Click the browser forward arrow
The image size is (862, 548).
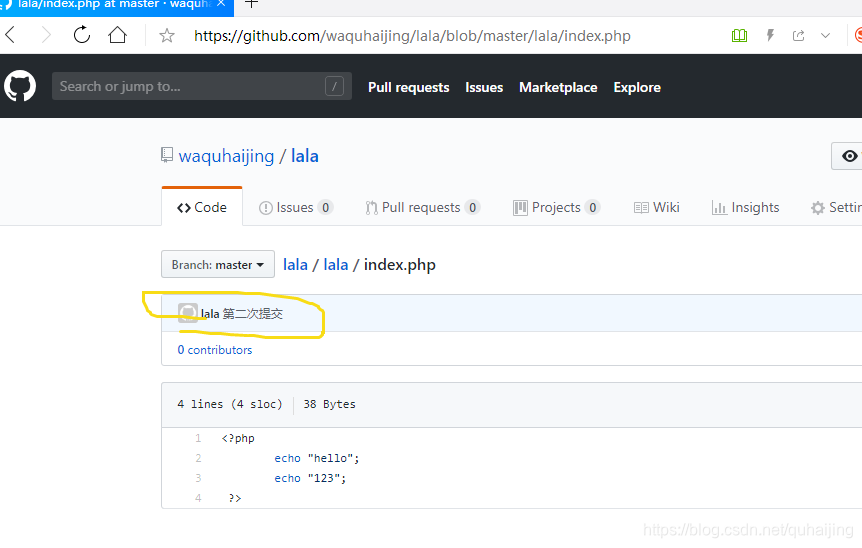46,35
